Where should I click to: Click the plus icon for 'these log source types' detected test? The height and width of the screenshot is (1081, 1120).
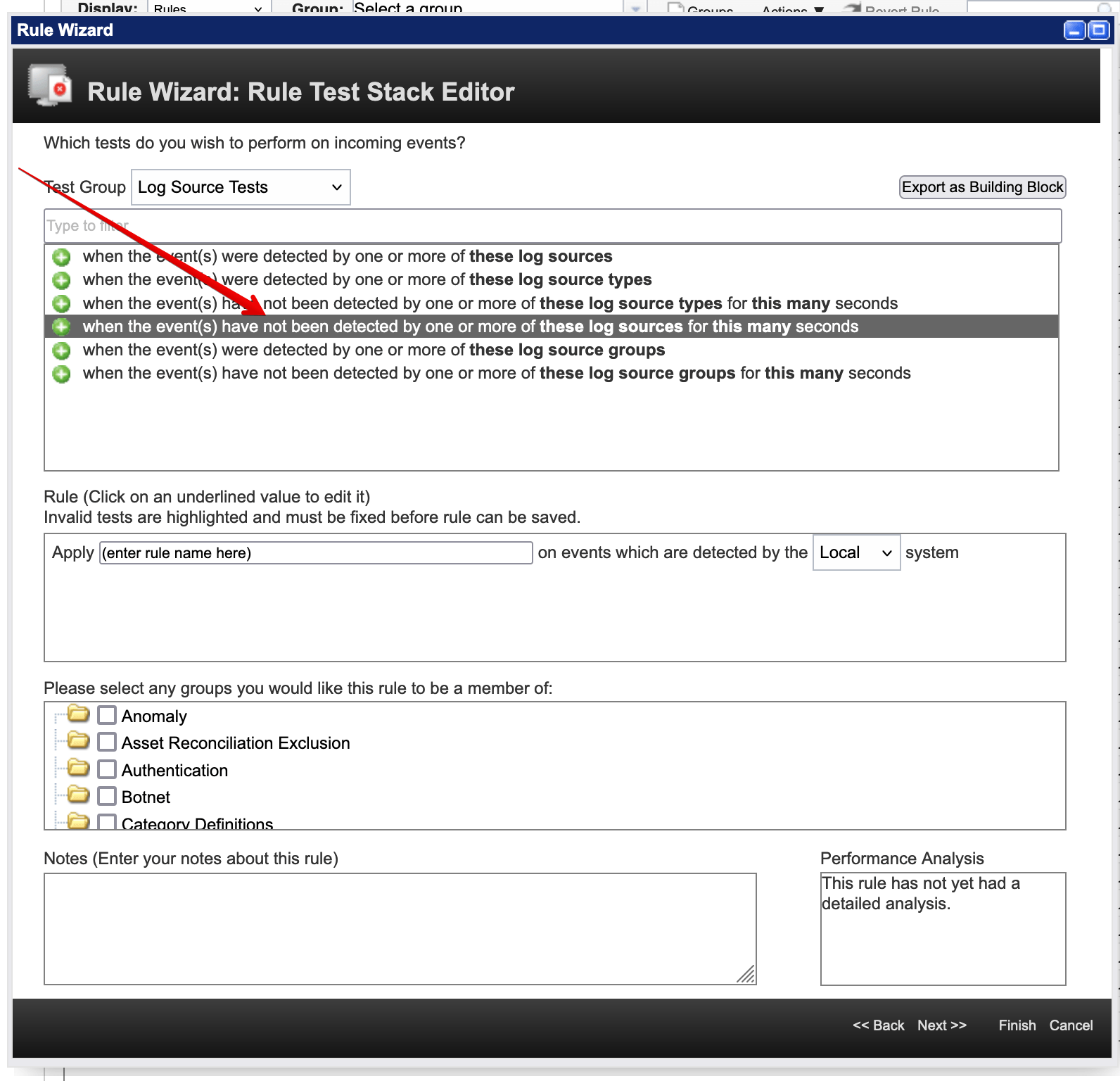tap(62, 280)
